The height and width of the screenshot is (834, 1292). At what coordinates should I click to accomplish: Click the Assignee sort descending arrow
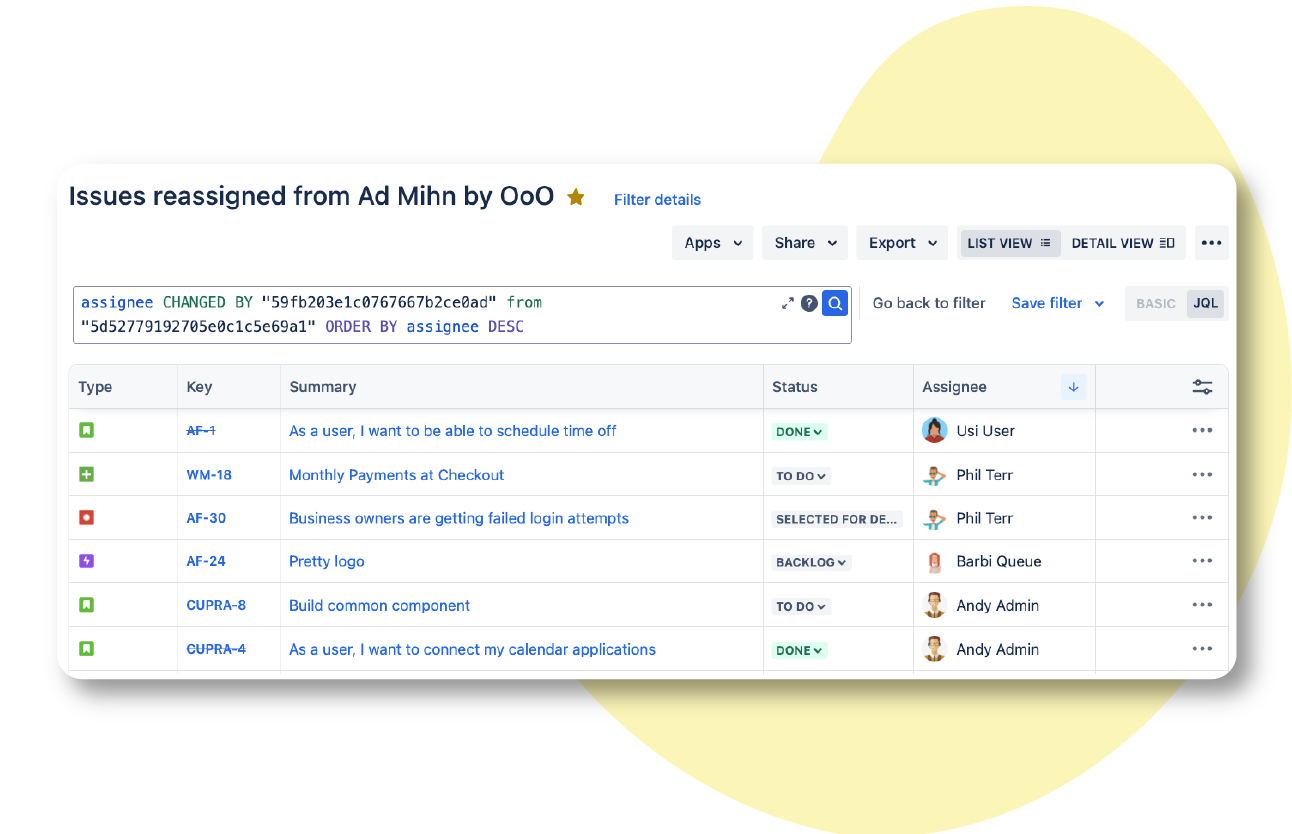coord(1073,387)
